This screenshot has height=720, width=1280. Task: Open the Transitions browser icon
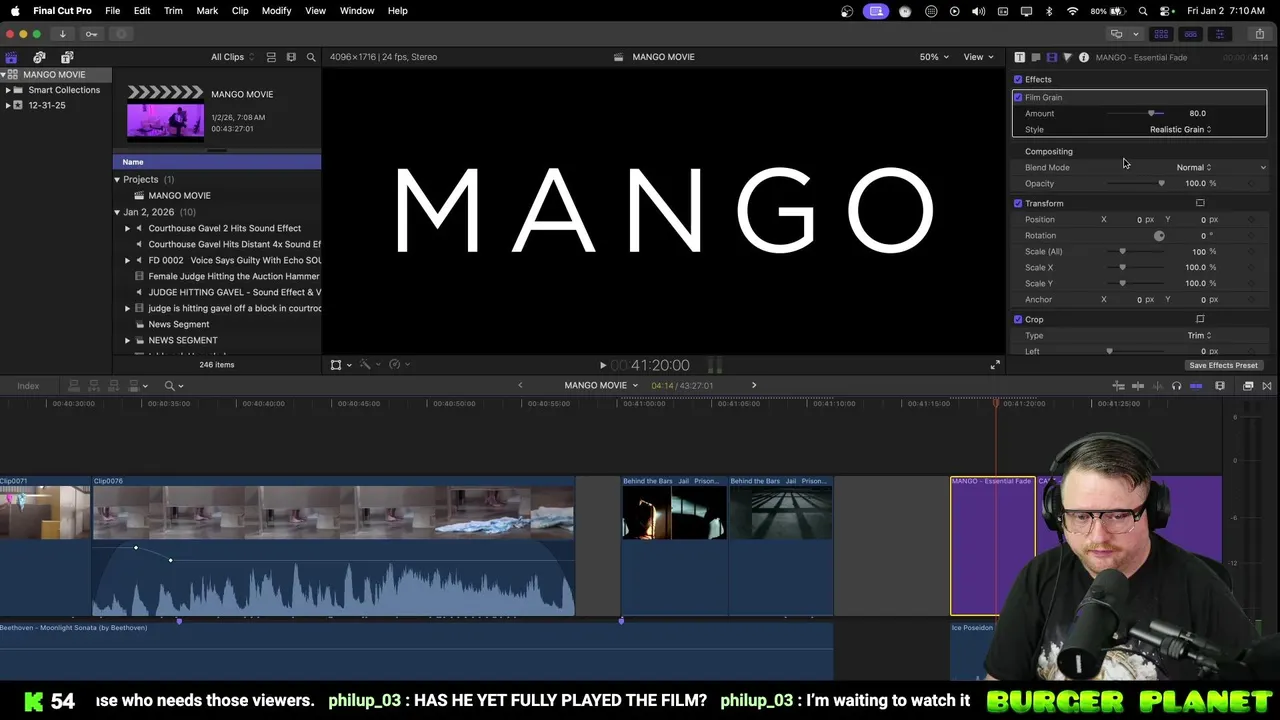[1267, 386]
